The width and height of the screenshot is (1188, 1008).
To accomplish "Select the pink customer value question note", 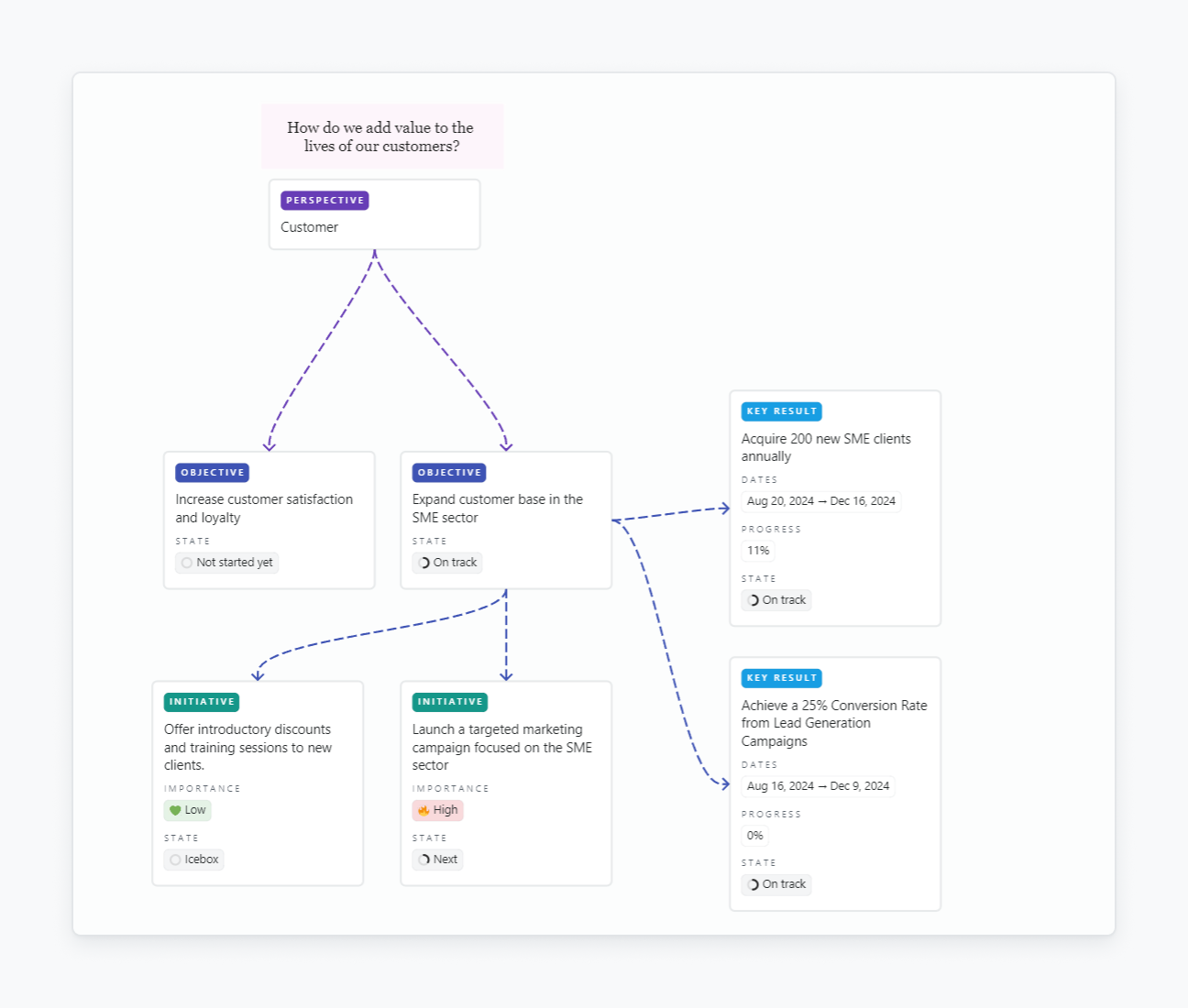I will click(381, 137).
